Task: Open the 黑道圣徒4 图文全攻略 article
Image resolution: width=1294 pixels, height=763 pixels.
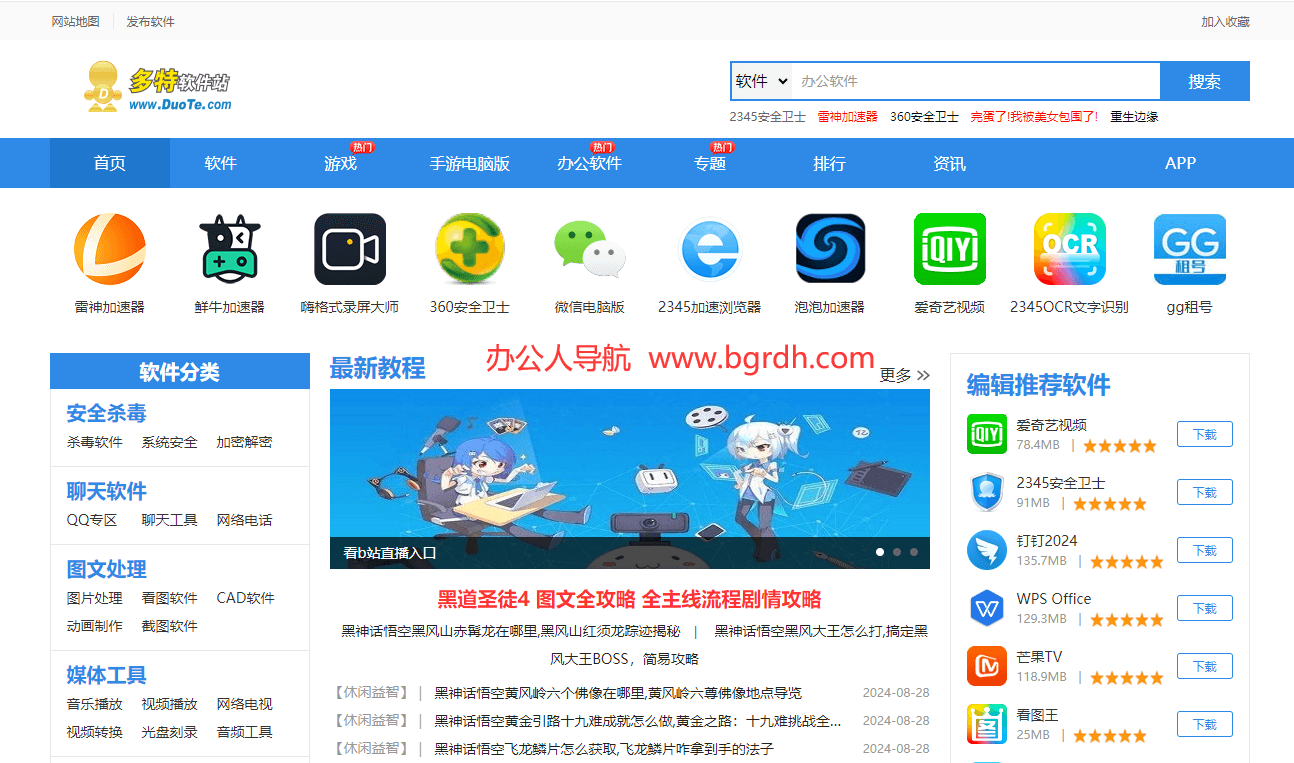Action: pyautogui.click(x=629, y=599)
